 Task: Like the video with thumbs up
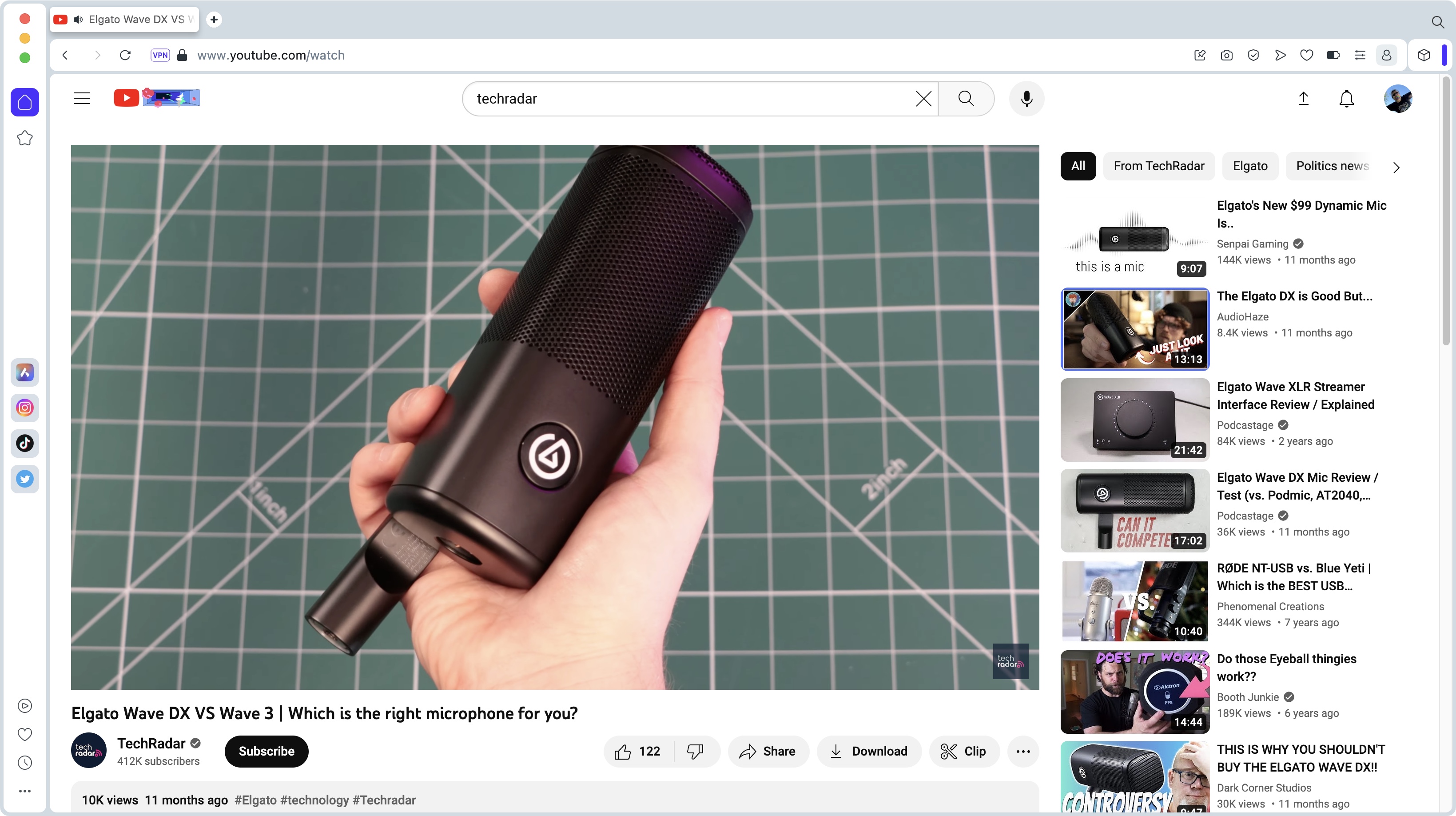tap(638, 752)
